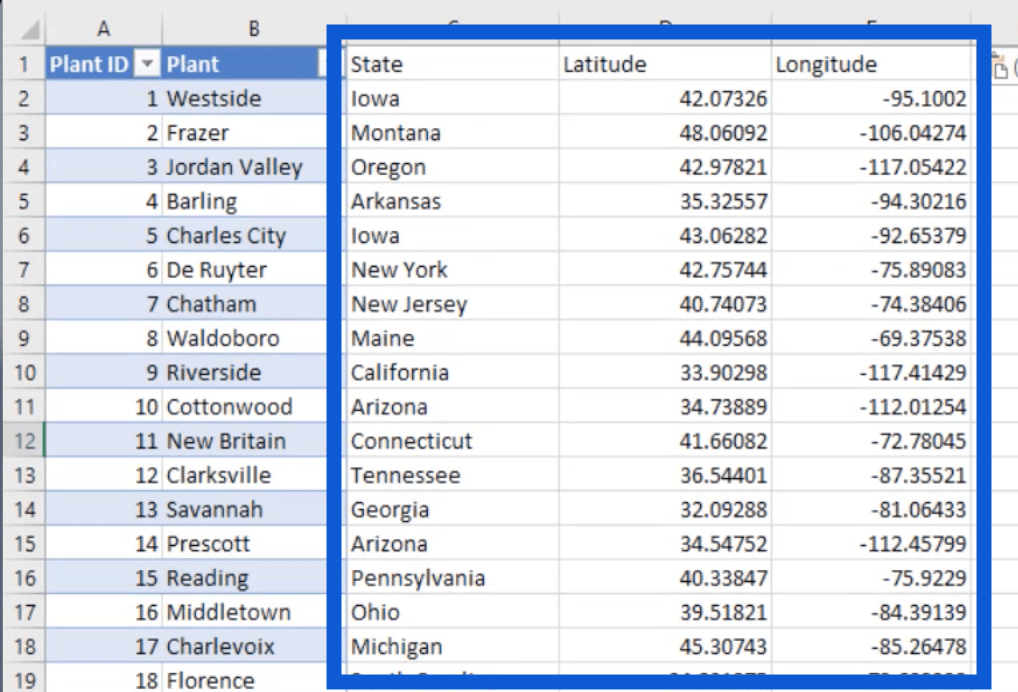Select the Charles City cell

tap(245, 235)
